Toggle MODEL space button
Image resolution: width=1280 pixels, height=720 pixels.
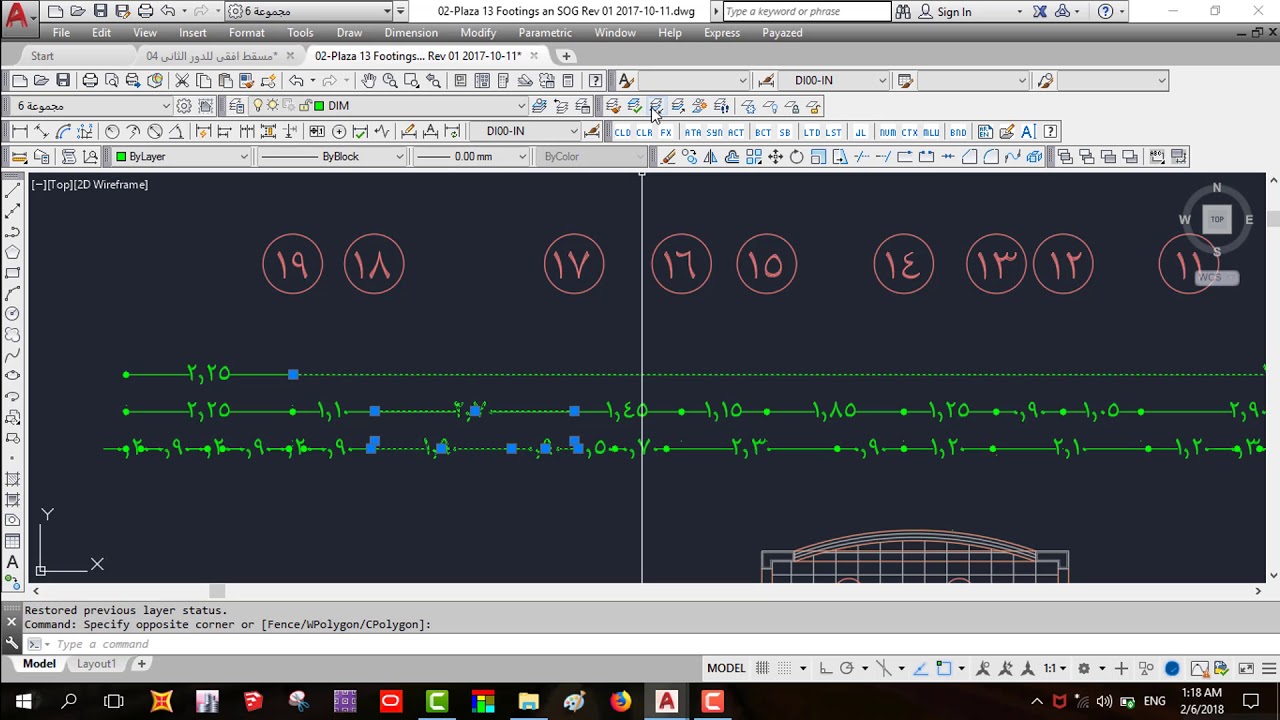(726, 668)
